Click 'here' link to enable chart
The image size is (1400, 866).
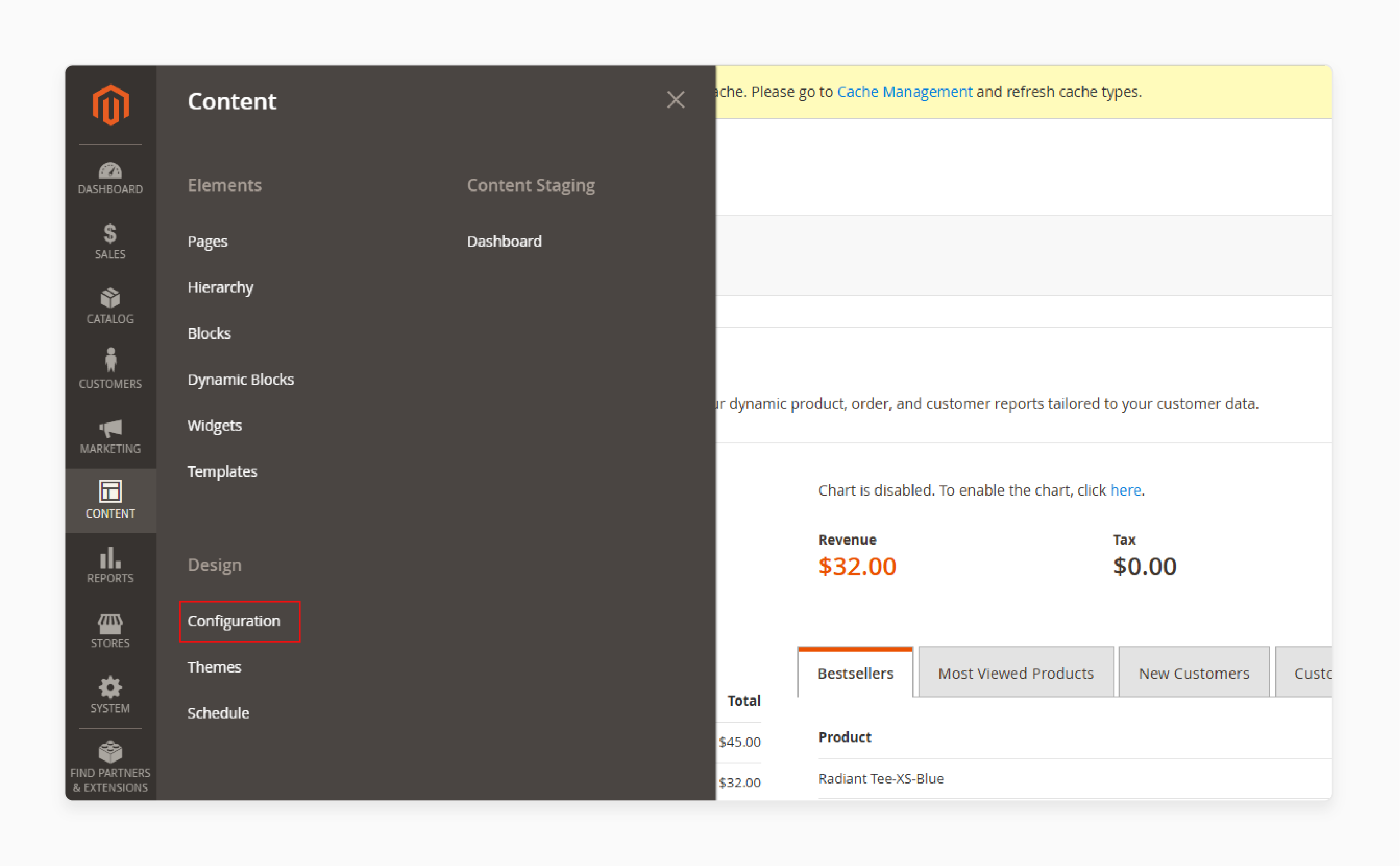point(1126,490)
